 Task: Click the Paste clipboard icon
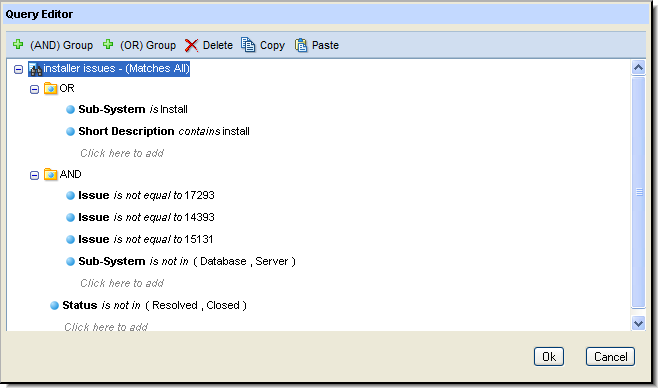pos(301,45)
